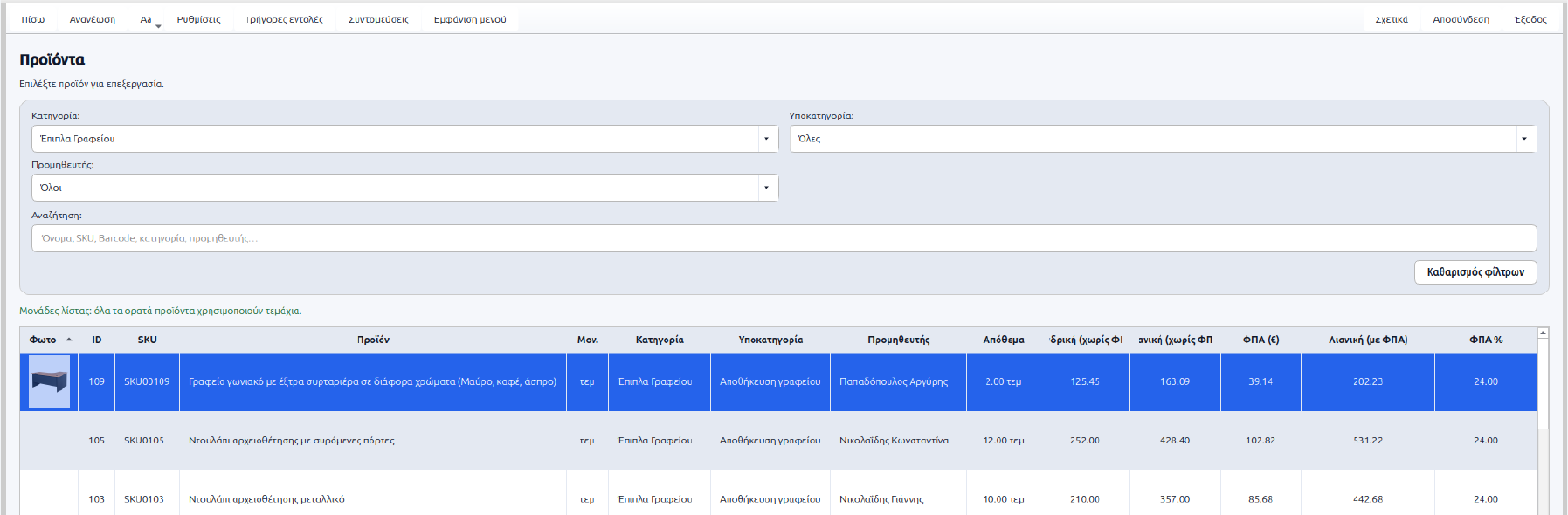Sort by Μον. column header
The width and height of the screenshot is (1568, 515).
pos(587,340)
